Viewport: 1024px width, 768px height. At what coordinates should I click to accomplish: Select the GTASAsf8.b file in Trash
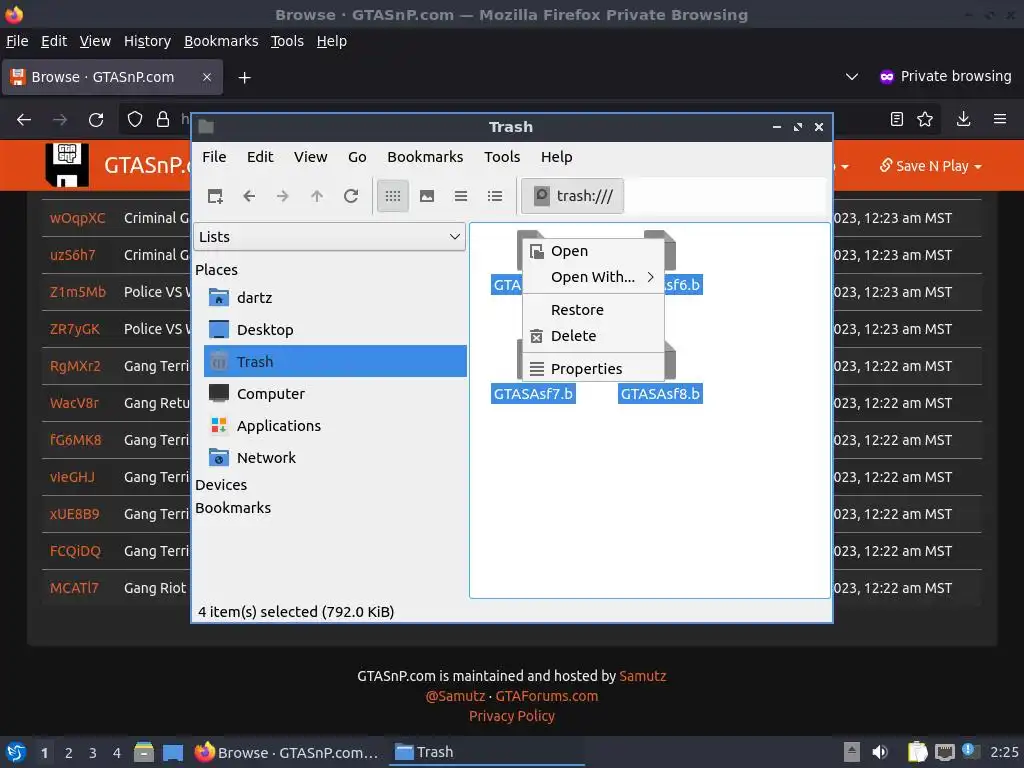[x=660, y=394]
